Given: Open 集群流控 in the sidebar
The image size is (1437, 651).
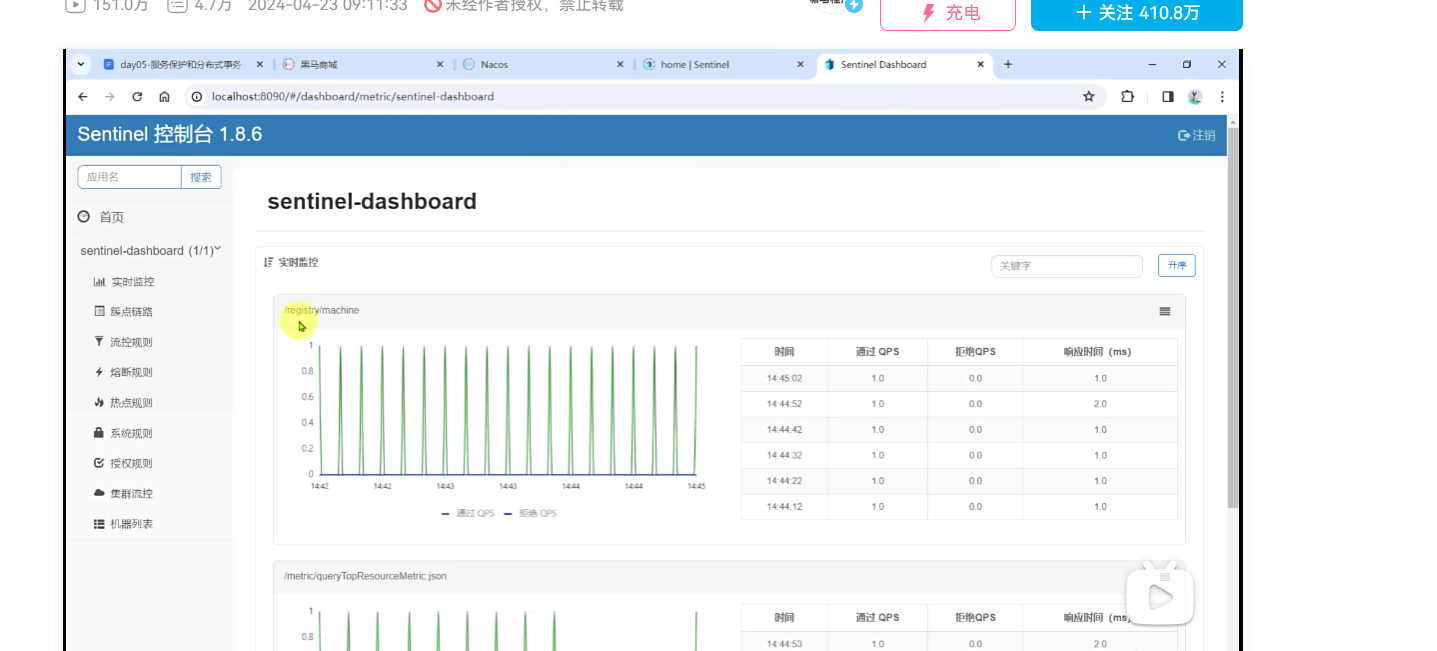Looking at the screenshot, I should coord(123,493).
